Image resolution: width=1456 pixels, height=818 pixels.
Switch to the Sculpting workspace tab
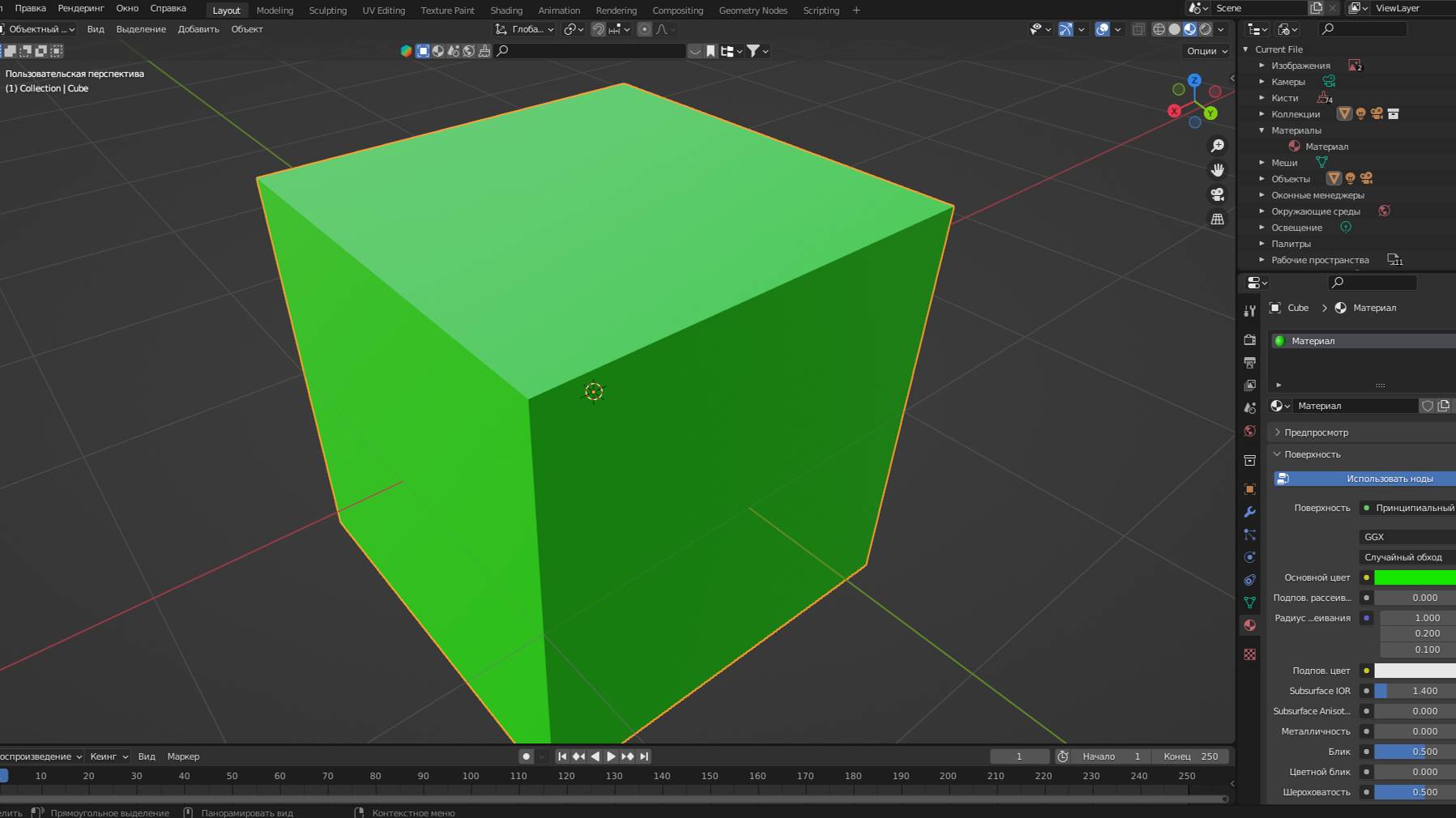point(327,11)
